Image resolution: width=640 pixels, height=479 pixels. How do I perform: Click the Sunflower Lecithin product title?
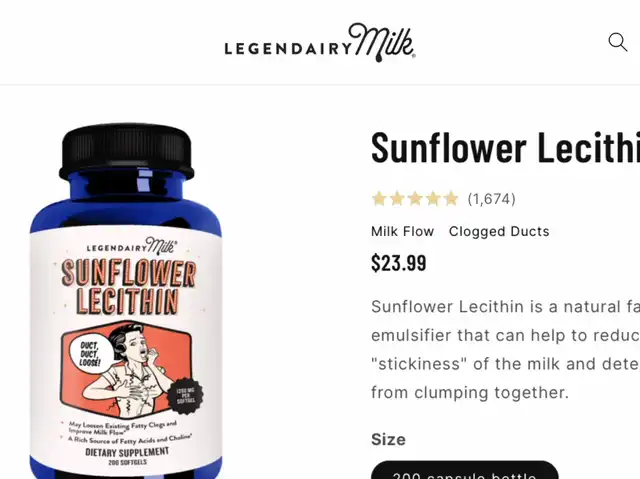[x=505, y=147]
